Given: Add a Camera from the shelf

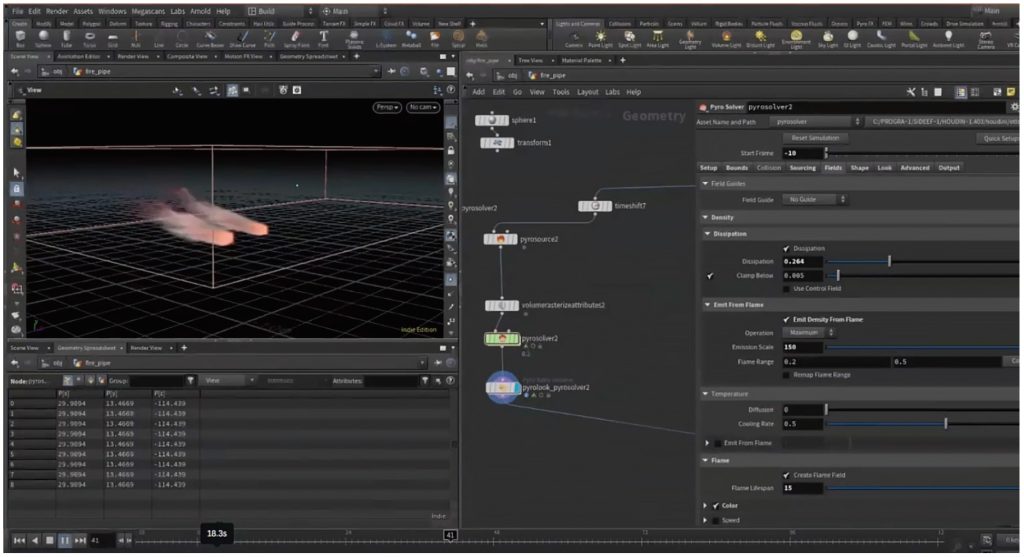Looking at the screenshot, I should tap(573, 39).
